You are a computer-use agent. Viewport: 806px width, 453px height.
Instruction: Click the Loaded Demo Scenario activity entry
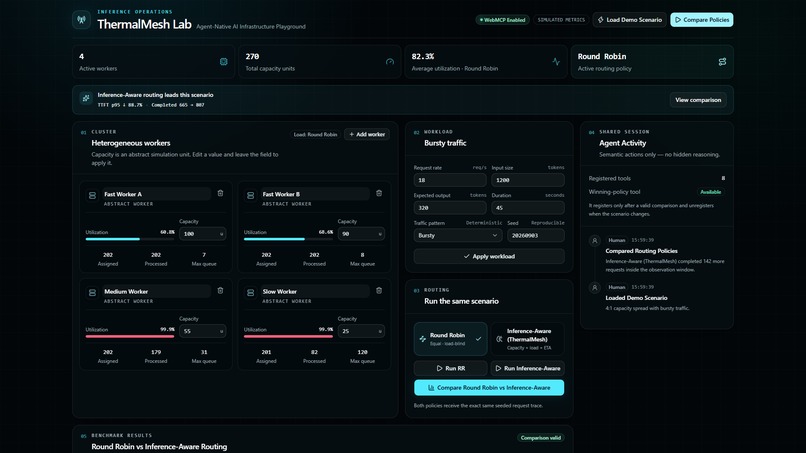(656, 297)
